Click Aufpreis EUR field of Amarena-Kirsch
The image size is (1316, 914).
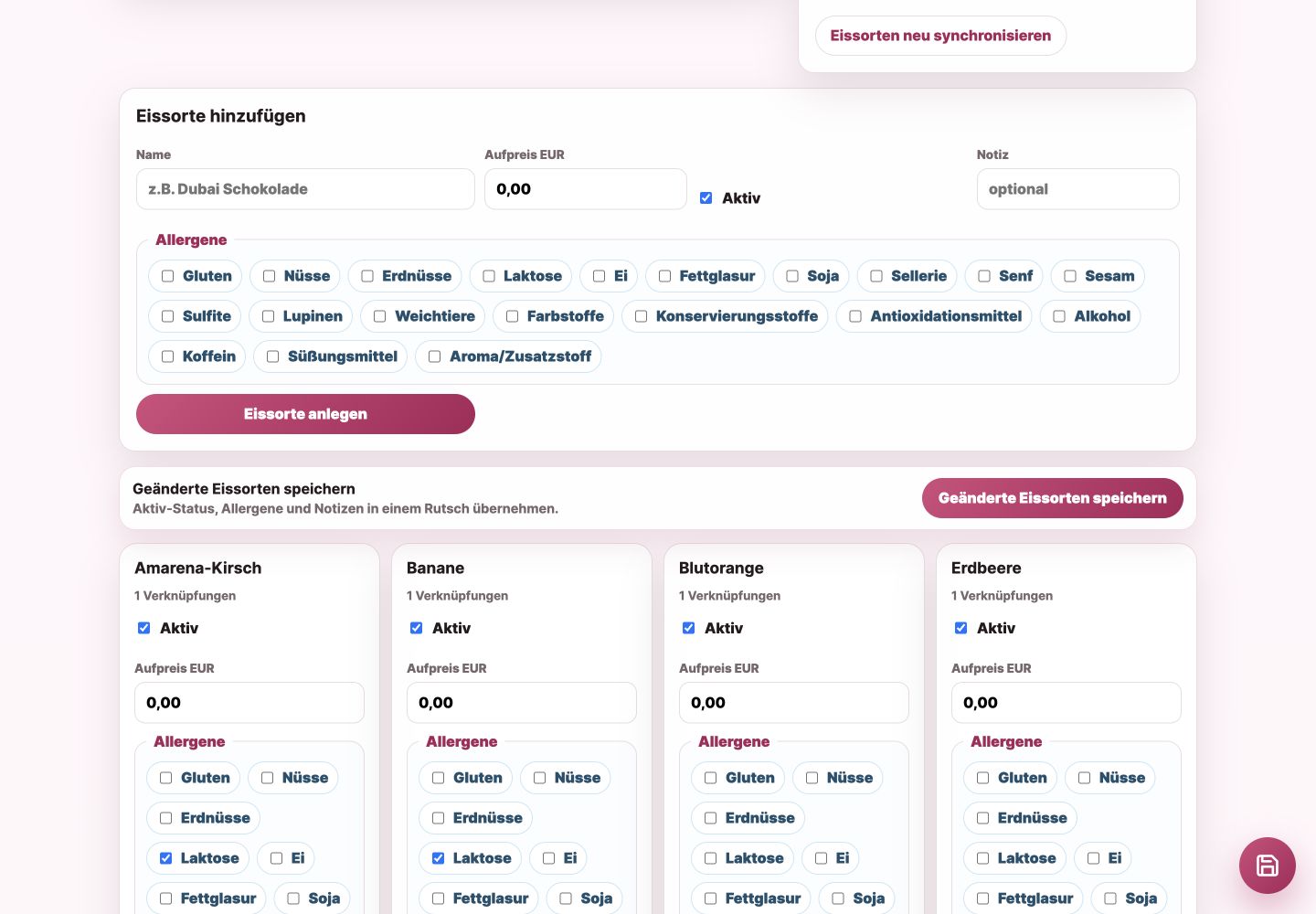(249, 703)
